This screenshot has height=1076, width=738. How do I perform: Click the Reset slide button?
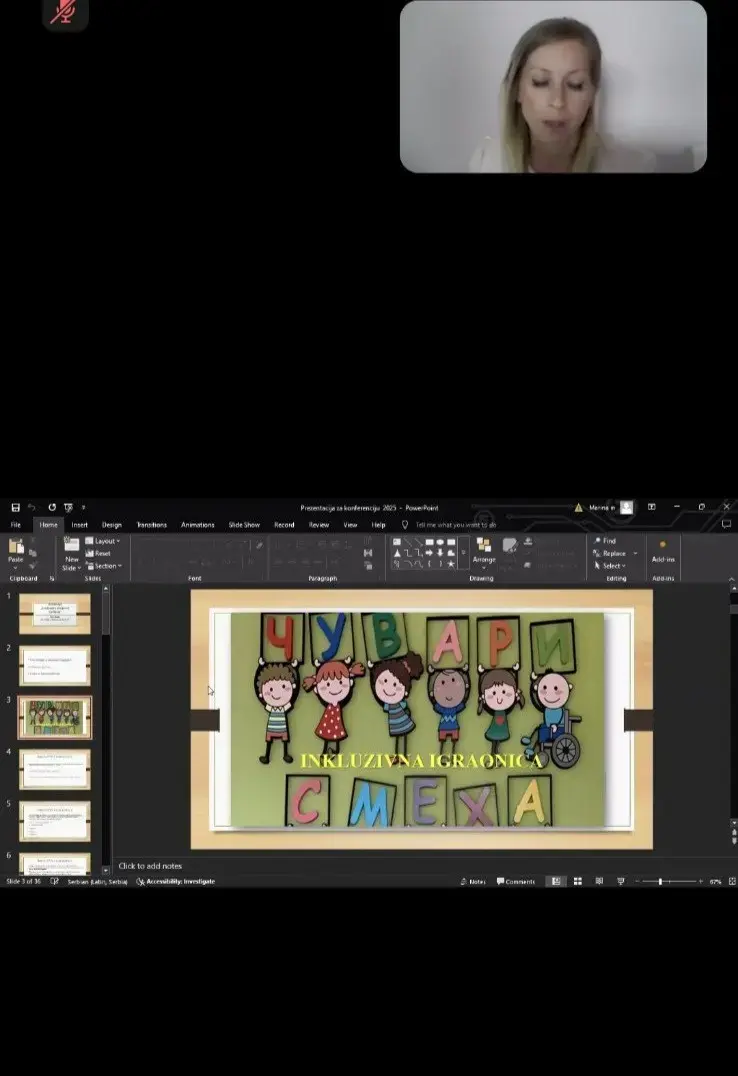[x=98, y=553]
